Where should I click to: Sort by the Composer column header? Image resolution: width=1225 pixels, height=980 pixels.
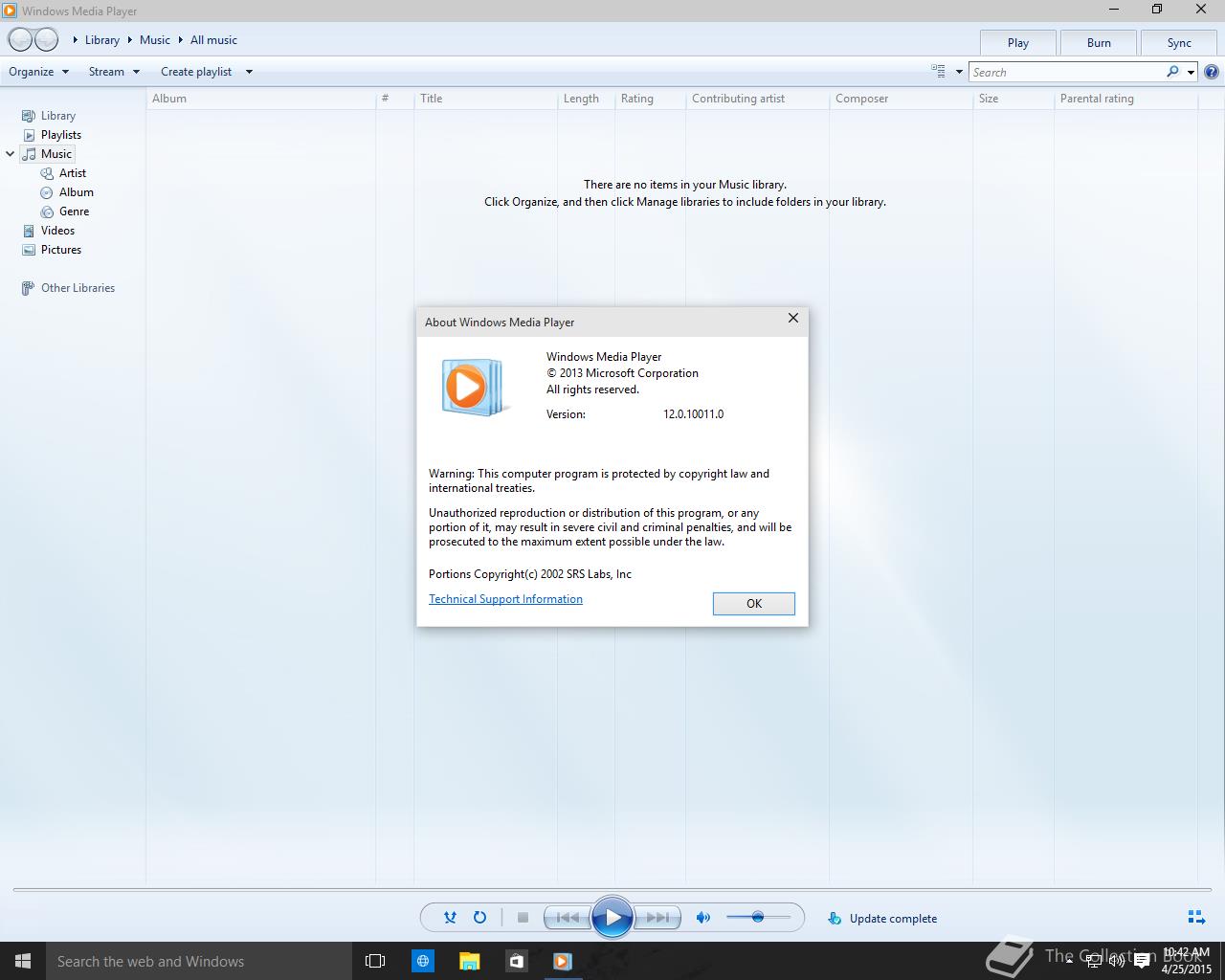pos(901,99)
